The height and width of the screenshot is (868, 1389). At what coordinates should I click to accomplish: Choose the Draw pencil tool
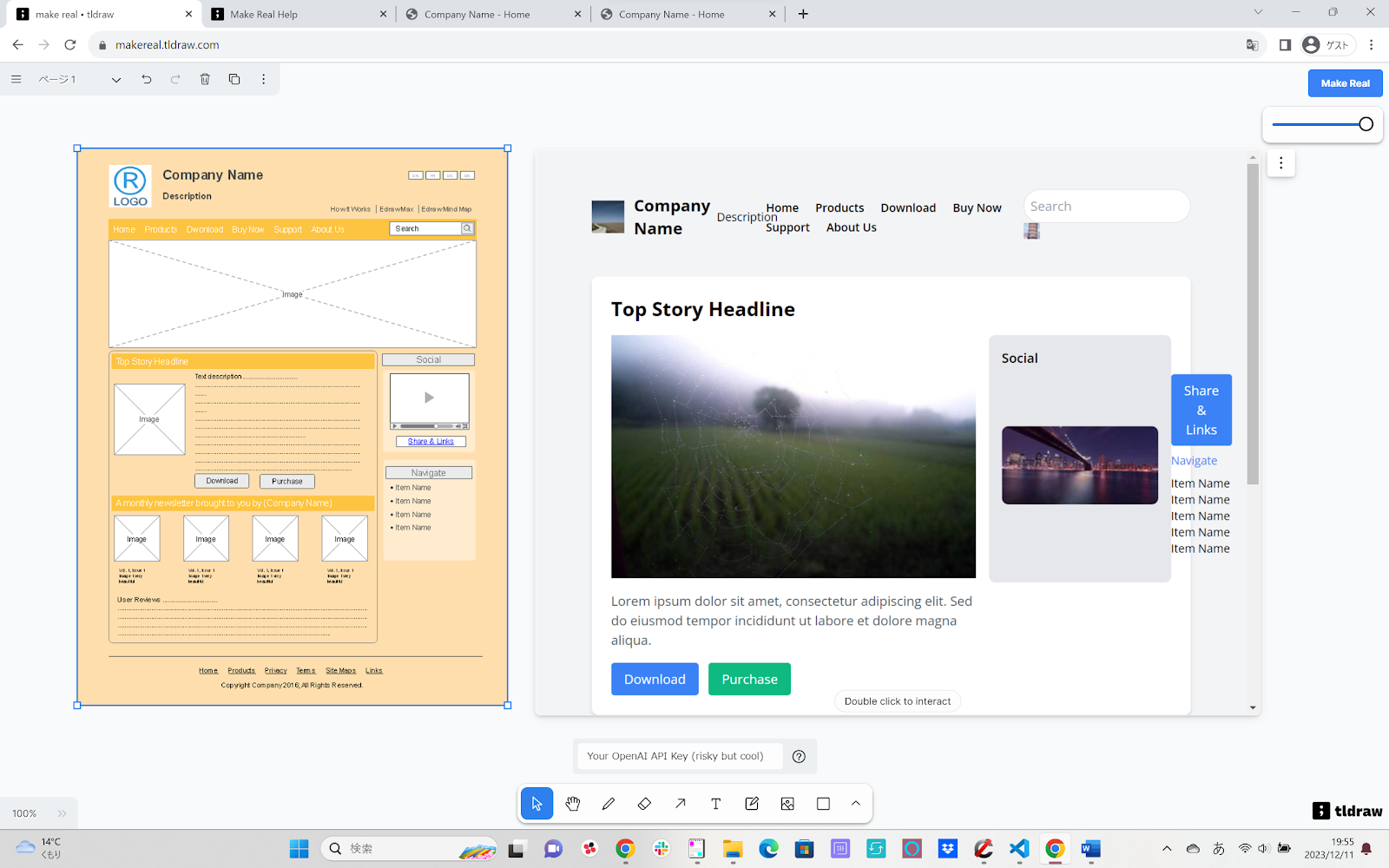pos(609,804)
